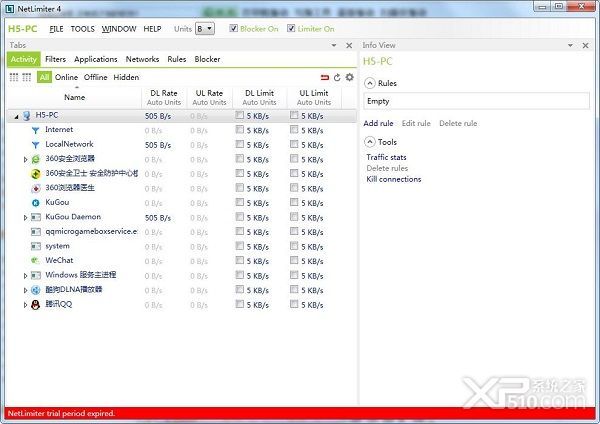This screenshot has width=600, height=424.
Task: Click the refresh arrow icon
Action: point(337,78)
